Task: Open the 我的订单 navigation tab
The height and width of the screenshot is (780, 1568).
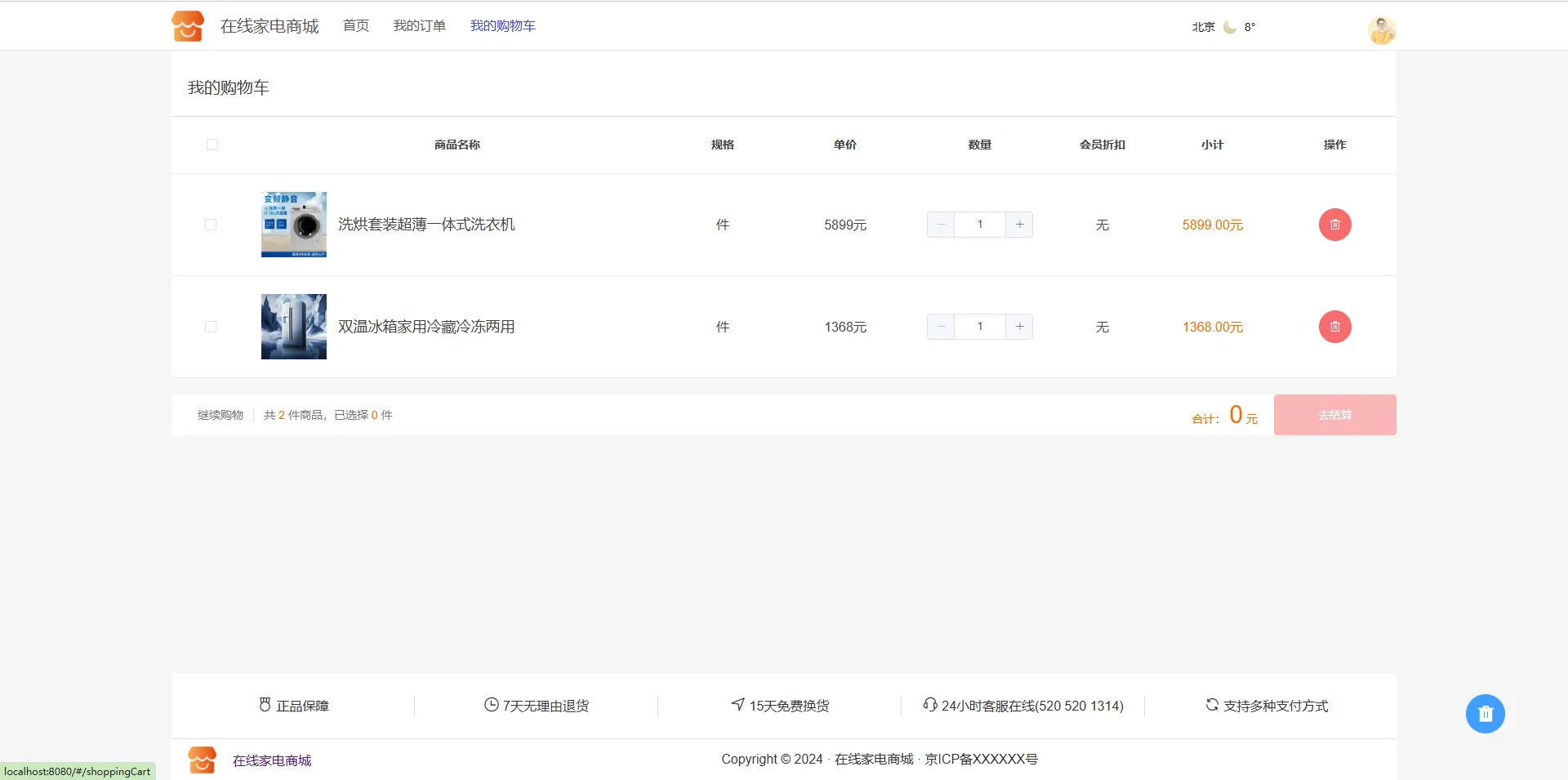Action: click(x=420, y=26)
